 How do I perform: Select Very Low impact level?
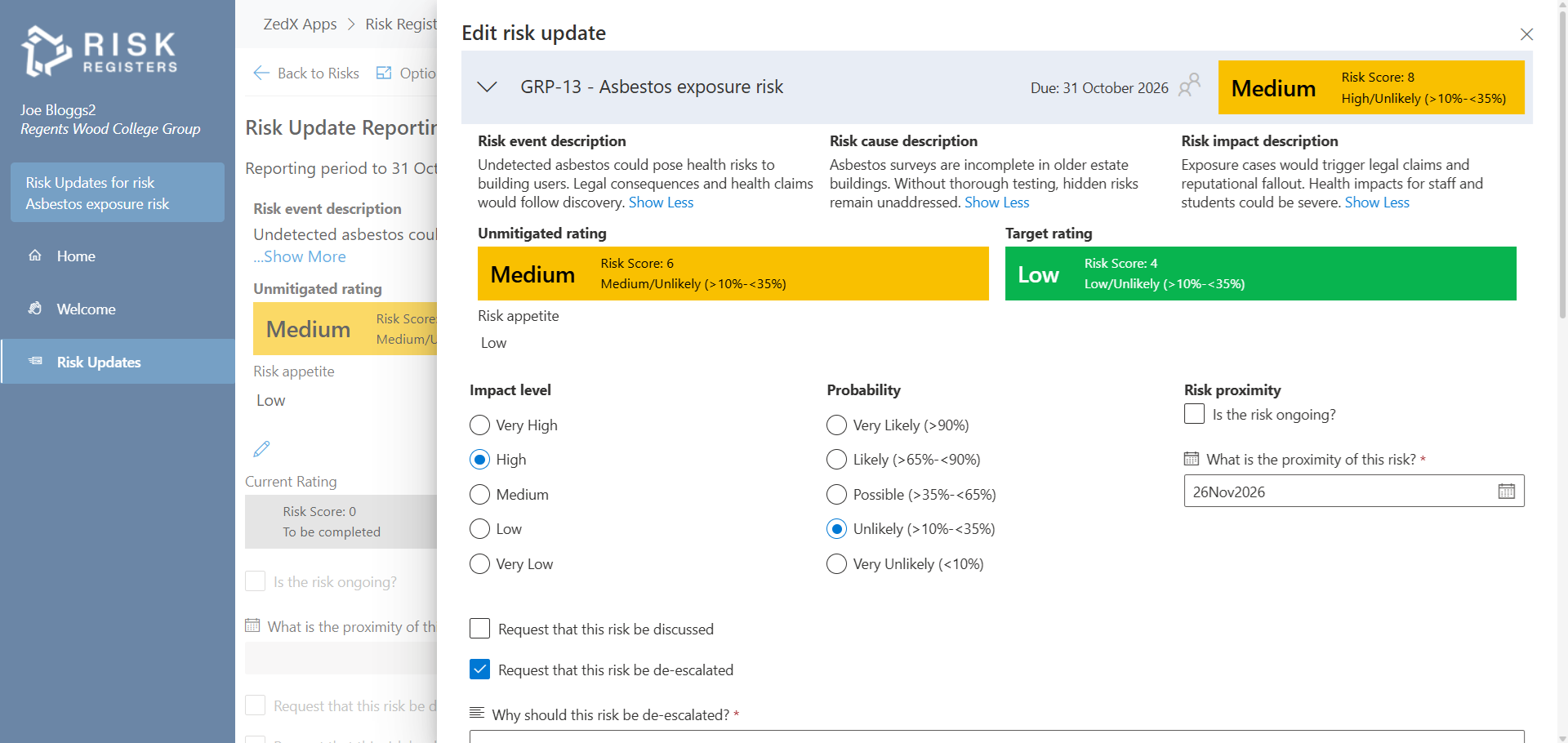(480, 564)
